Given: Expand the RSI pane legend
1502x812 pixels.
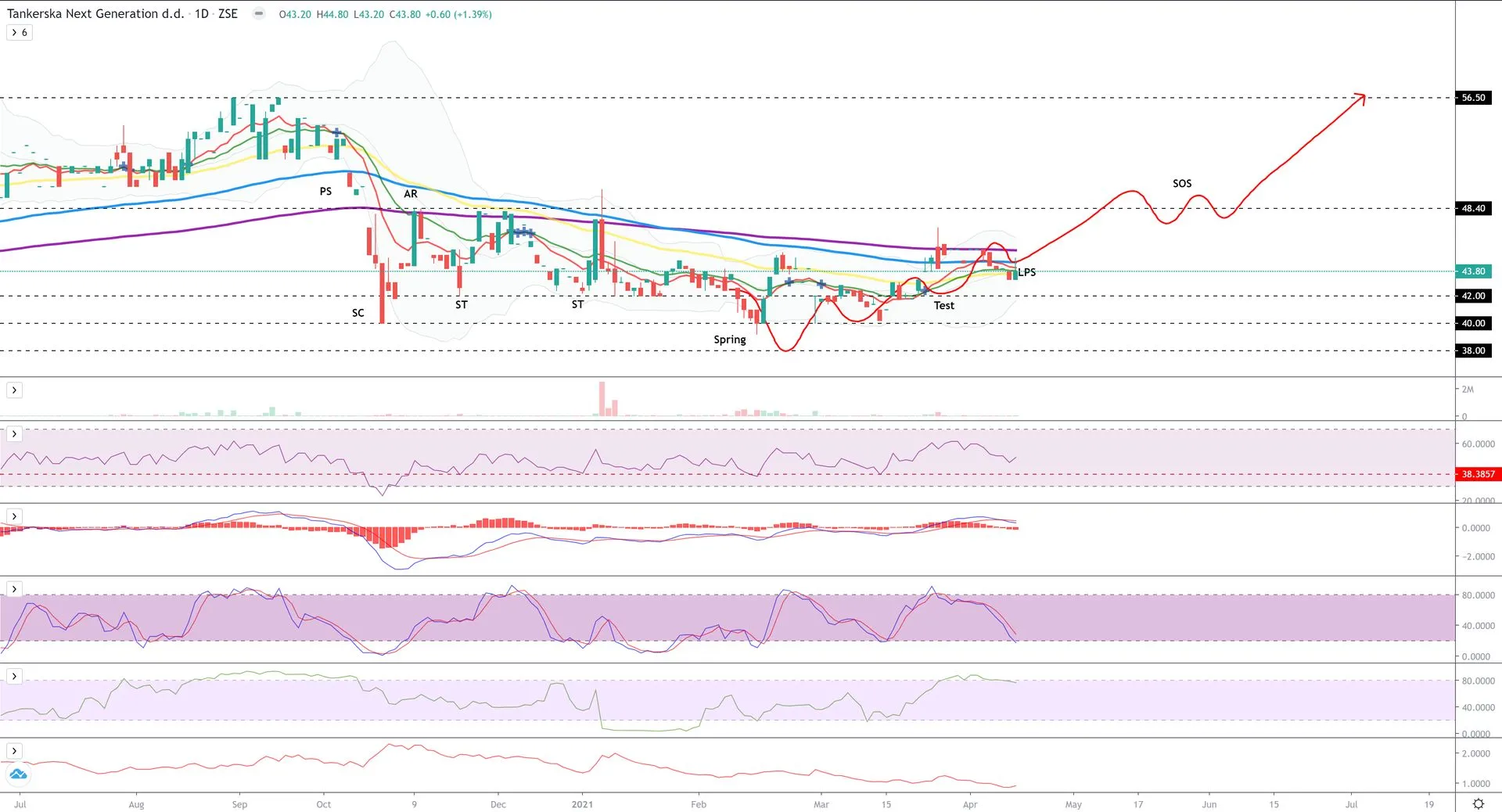Looking at the screenshot, I should point(14,433).
